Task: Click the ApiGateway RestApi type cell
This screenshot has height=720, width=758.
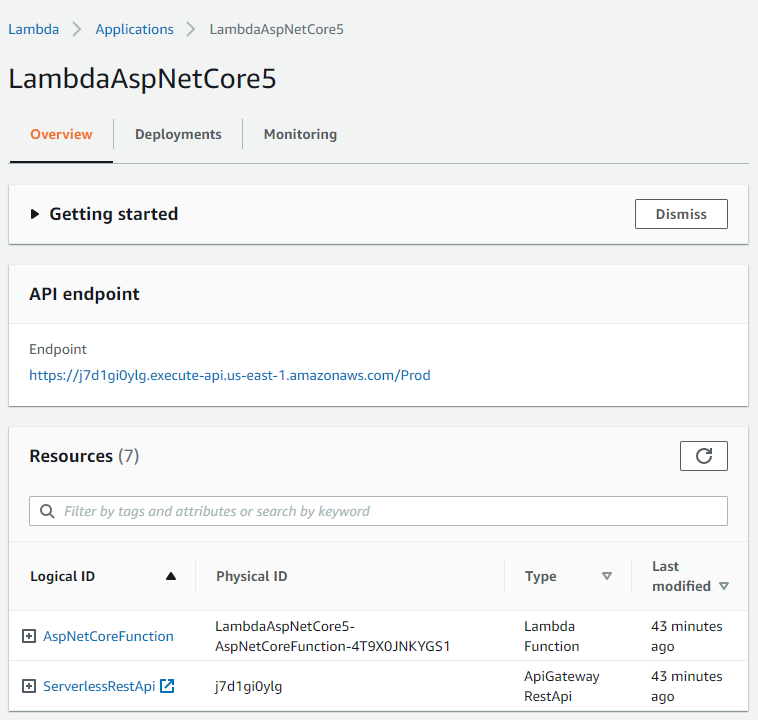Action: (562, 686)
